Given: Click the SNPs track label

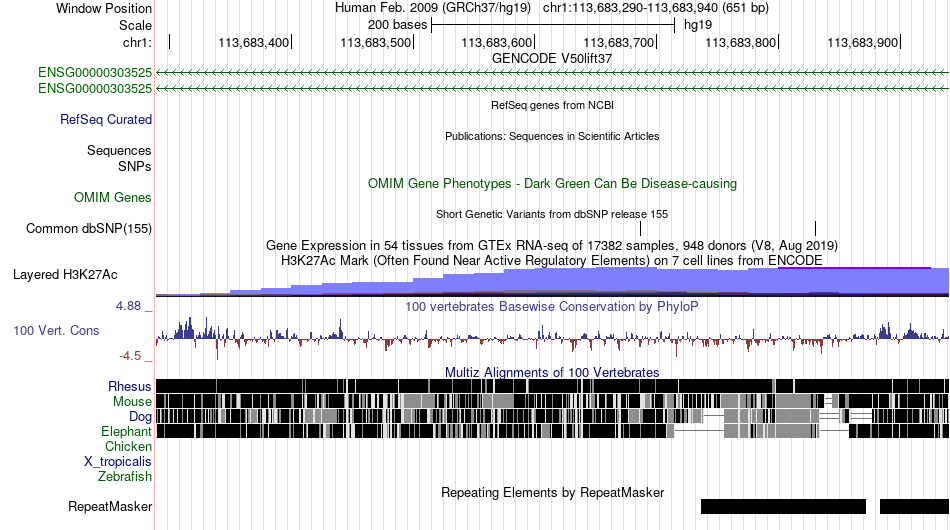Looking at the screenshot, I should 135,166.
